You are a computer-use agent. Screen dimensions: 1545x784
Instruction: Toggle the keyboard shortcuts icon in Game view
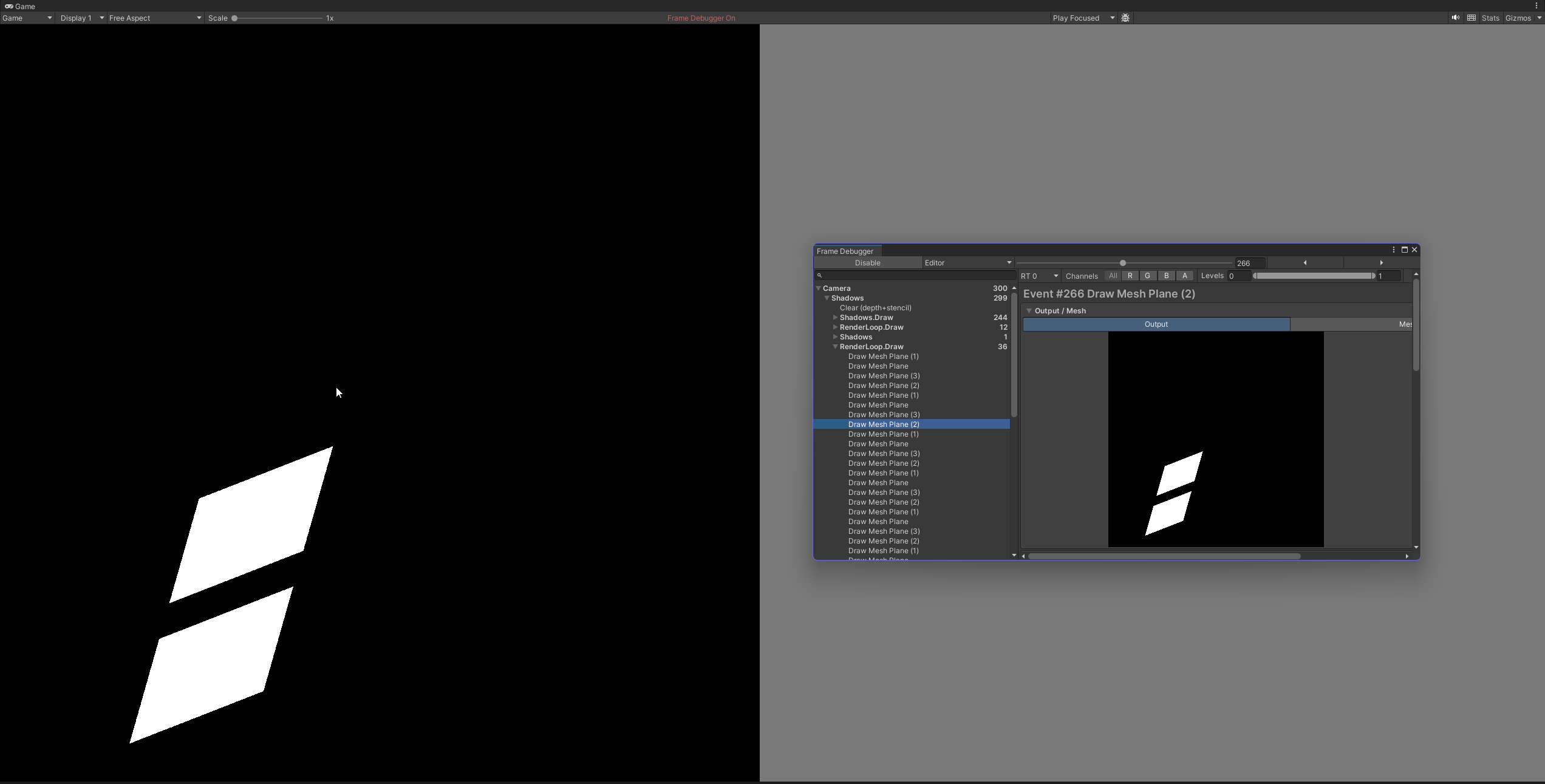click(x=1472, y=18)
